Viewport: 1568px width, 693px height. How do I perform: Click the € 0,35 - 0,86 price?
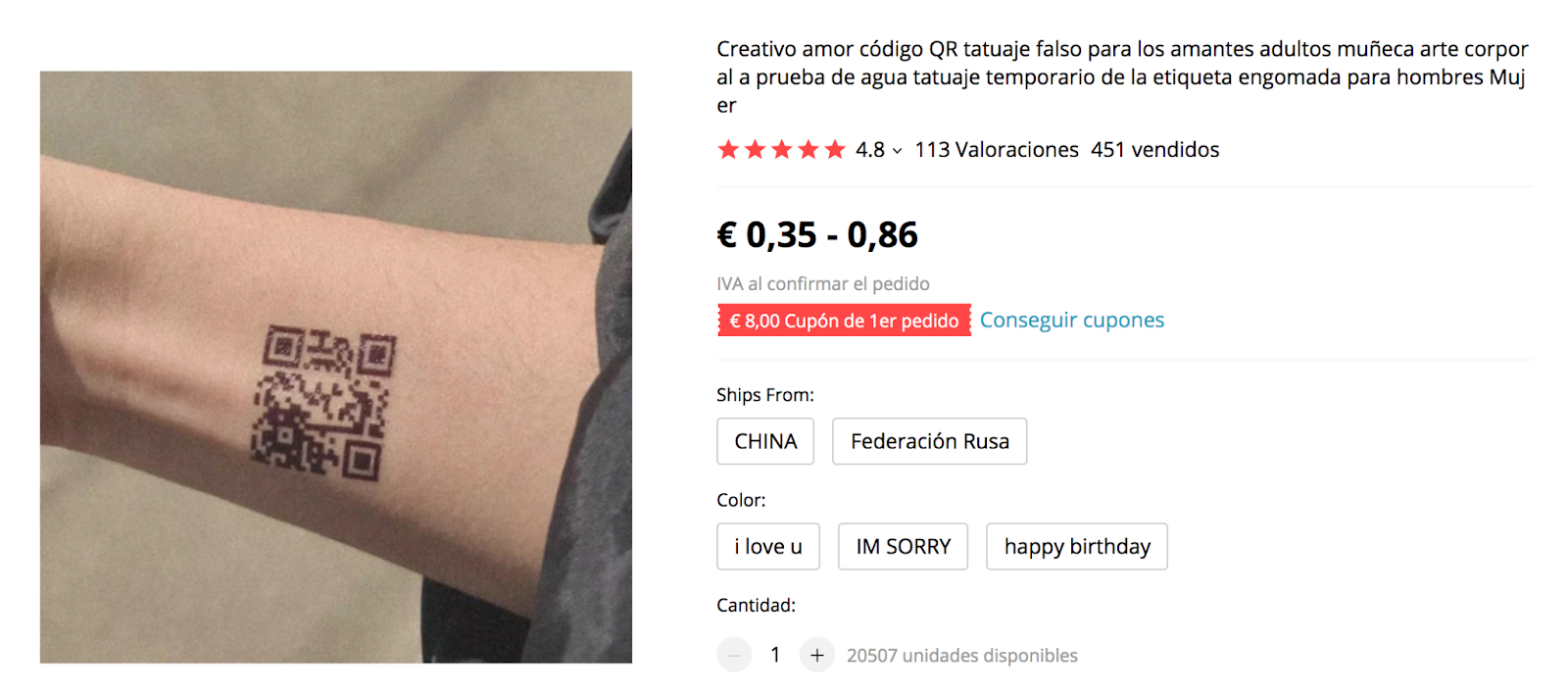click(x=817, y=235)
